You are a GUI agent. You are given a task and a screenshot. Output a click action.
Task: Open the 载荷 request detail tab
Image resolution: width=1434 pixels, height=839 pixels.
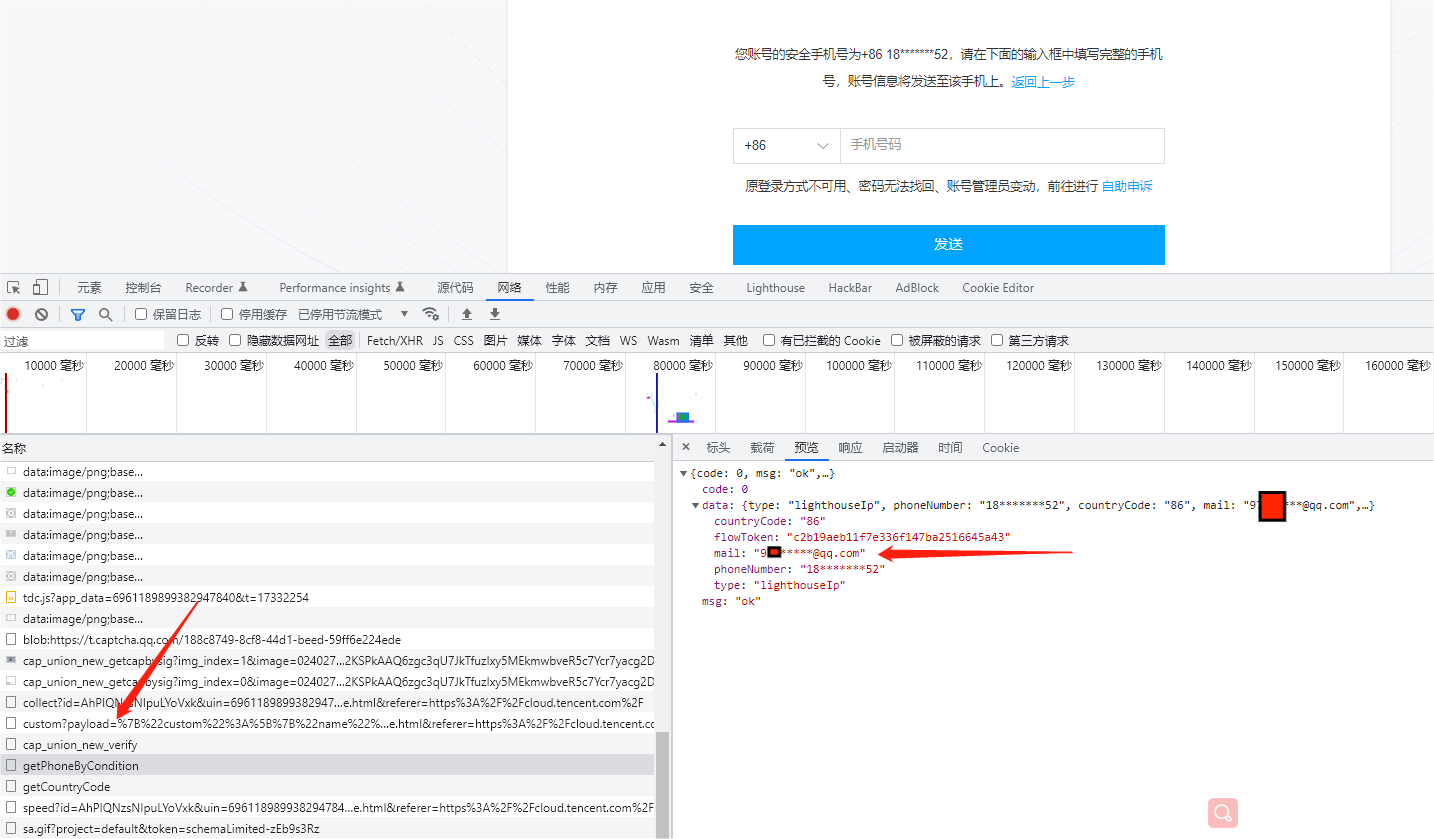[x=762, y=448]
